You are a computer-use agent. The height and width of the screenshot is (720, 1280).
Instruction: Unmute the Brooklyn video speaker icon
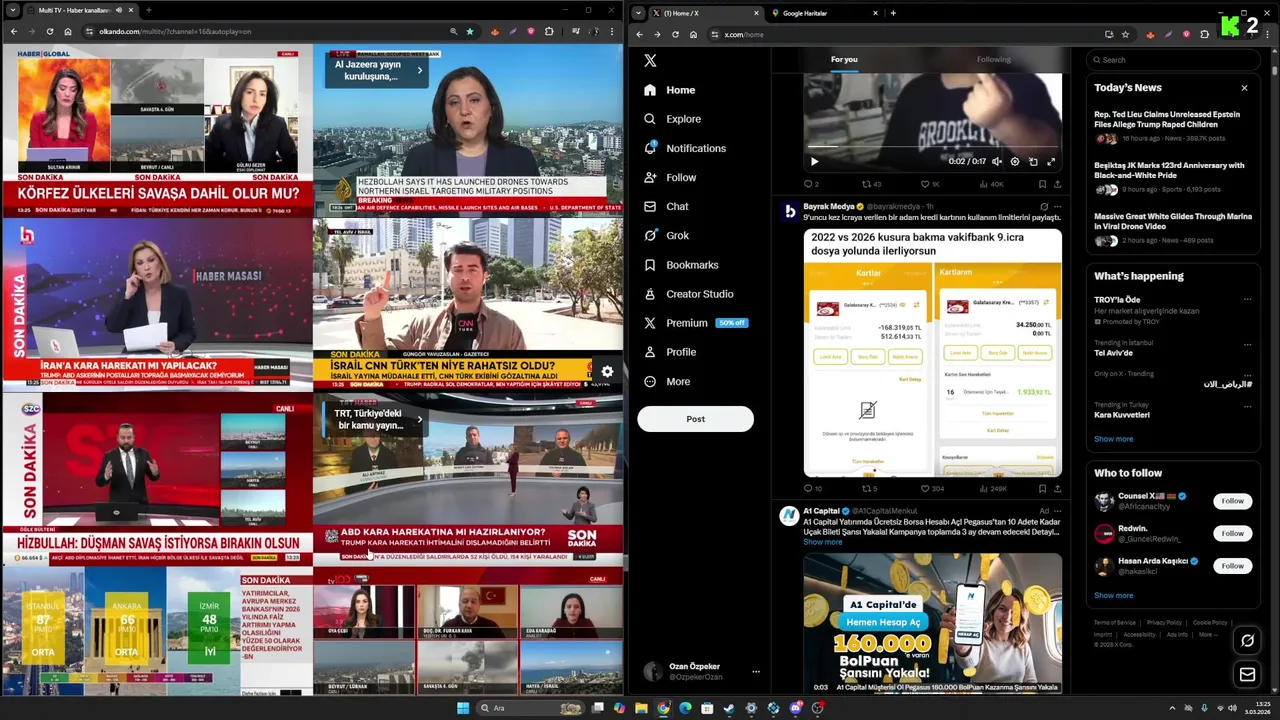[996, 161]
